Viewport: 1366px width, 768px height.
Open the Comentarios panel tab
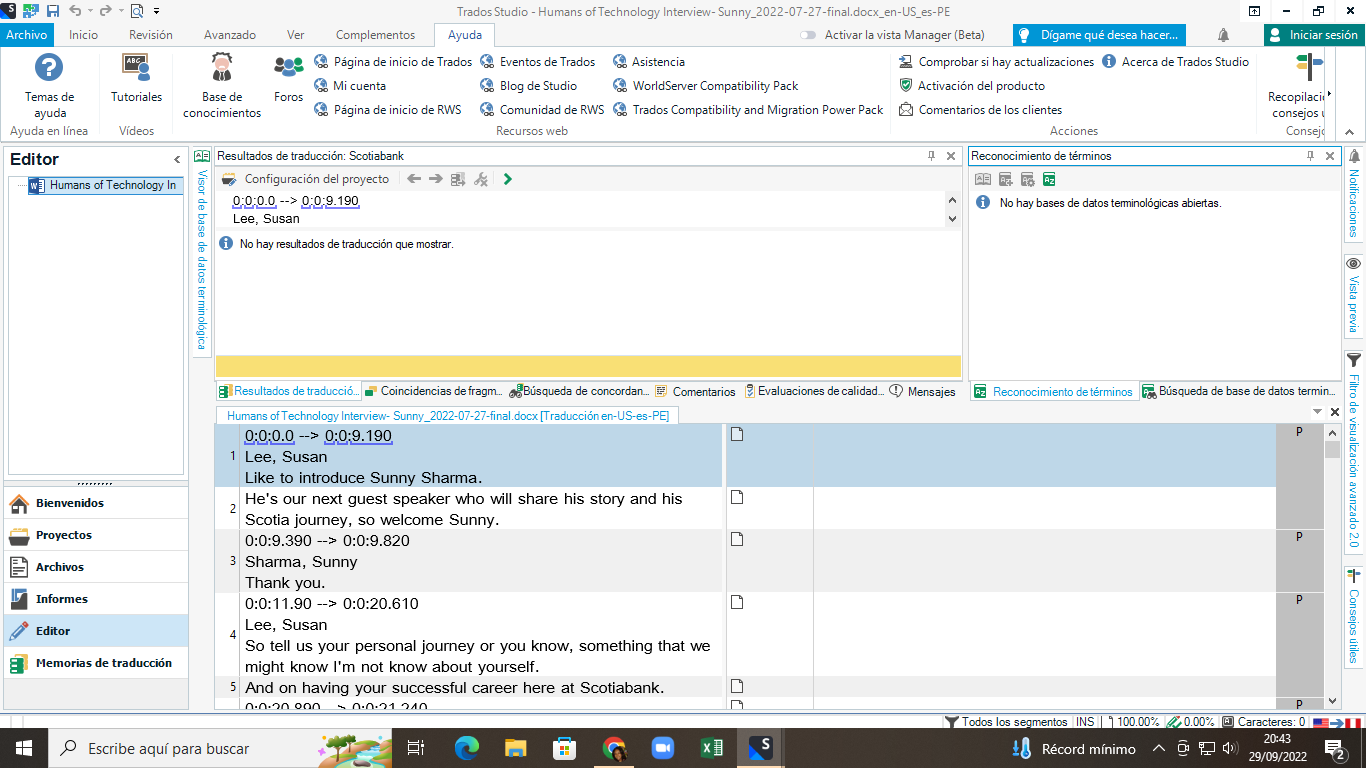click(x=696, y=392)
